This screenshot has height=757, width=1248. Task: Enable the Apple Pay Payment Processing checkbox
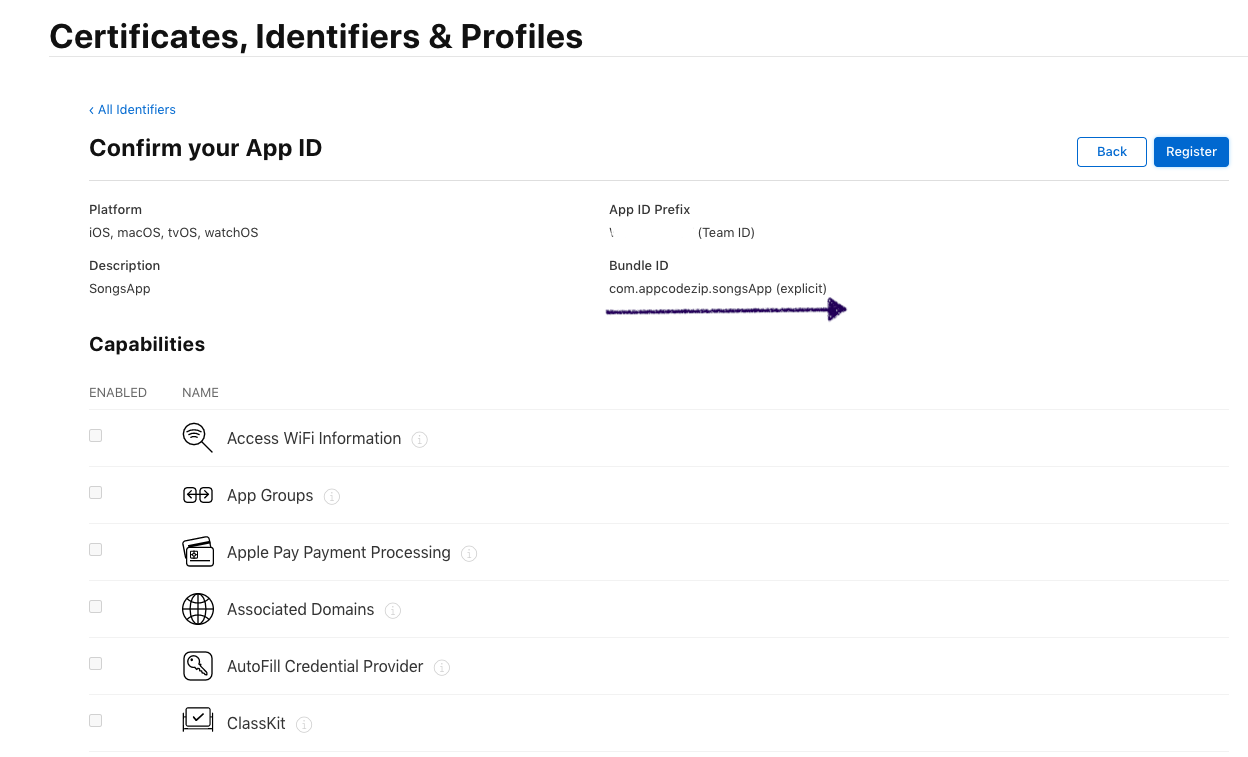(95, 548)
